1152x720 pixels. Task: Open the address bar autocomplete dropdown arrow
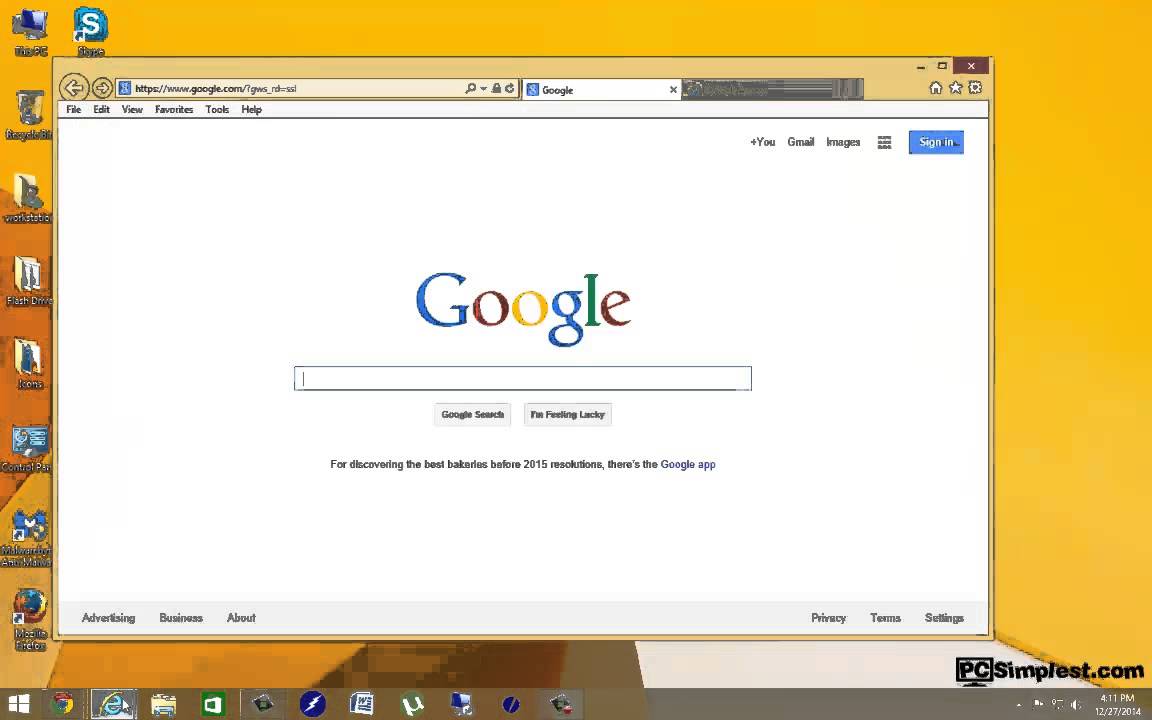click(483, 88)
